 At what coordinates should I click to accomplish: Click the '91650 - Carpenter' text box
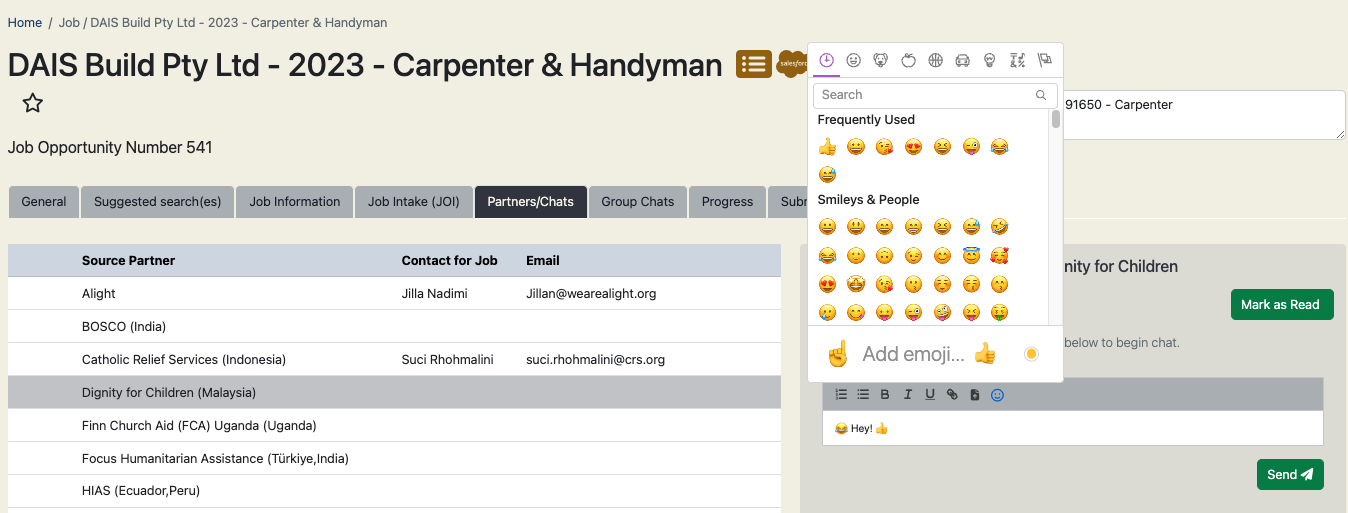click(1205, 115)
